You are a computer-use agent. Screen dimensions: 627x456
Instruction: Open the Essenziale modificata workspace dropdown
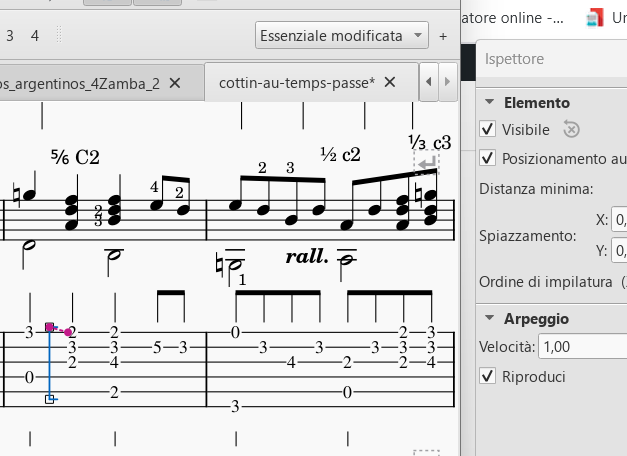(341, 36)
